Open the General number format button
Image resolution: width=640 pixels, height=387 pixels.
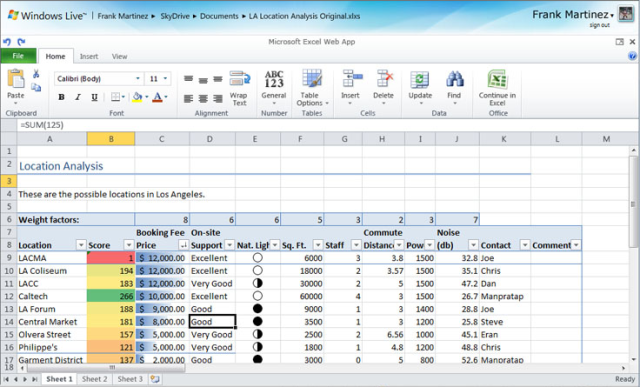pyautogui.click(x=274, y=87)
